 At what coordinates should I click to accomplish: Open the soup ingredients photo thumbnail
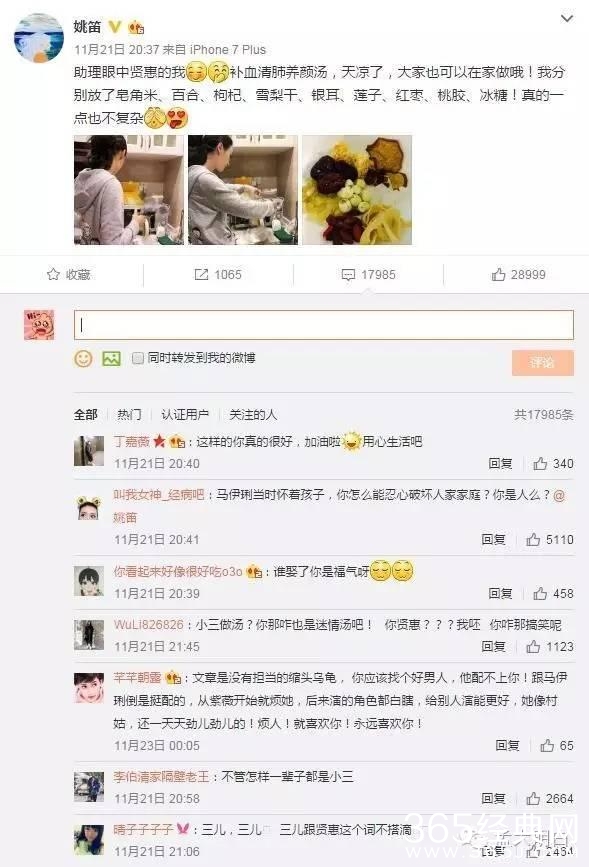click(x=357, y=190)
